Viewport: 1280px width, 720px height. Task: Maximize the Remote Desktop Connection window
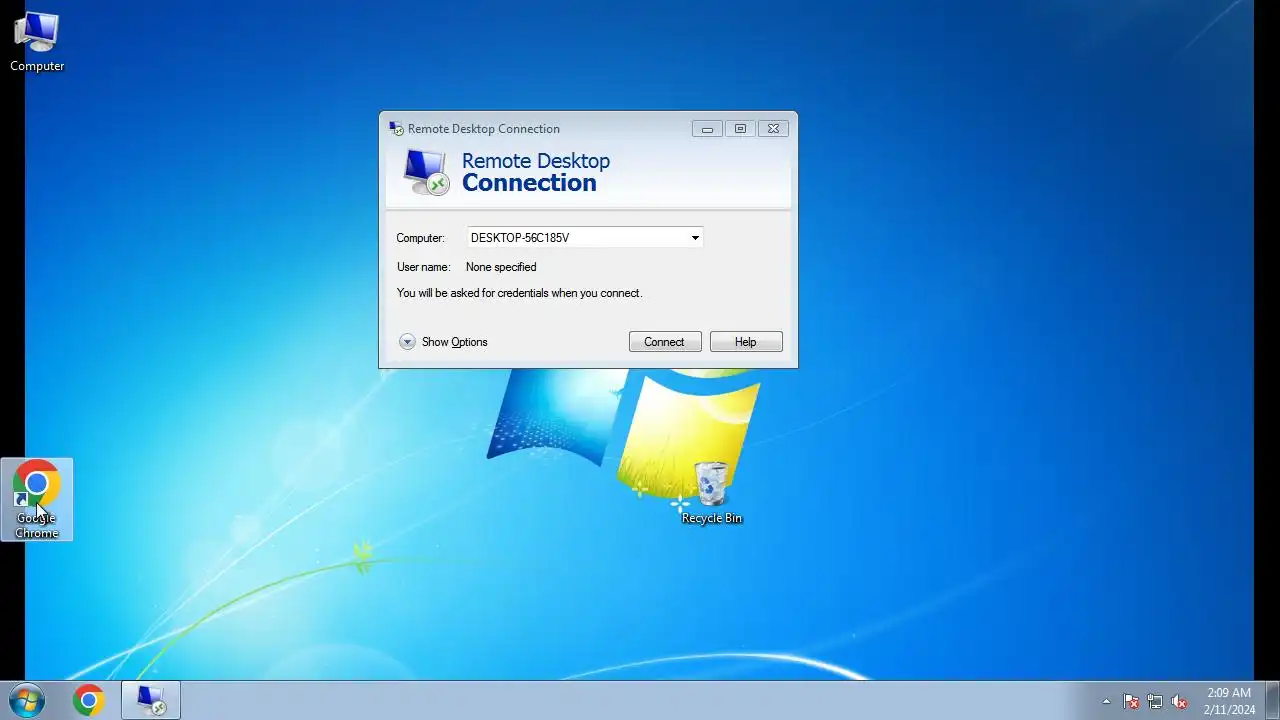(x=740, y=129)
